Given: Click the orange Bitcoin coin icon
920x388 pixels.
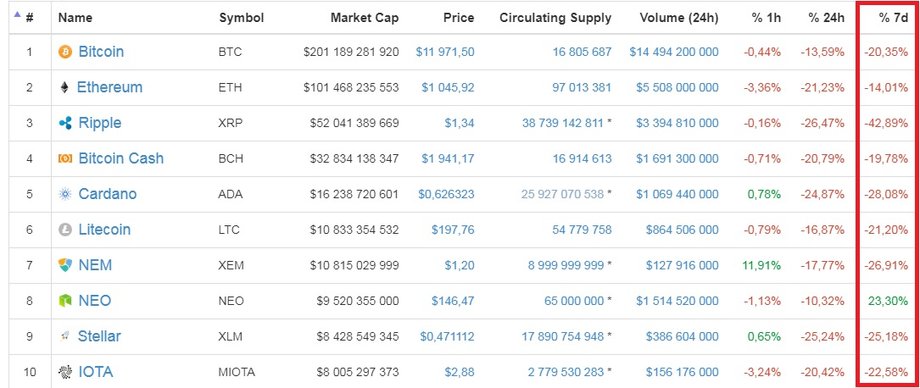Looking at the screenshot, I should pos(65,52).
